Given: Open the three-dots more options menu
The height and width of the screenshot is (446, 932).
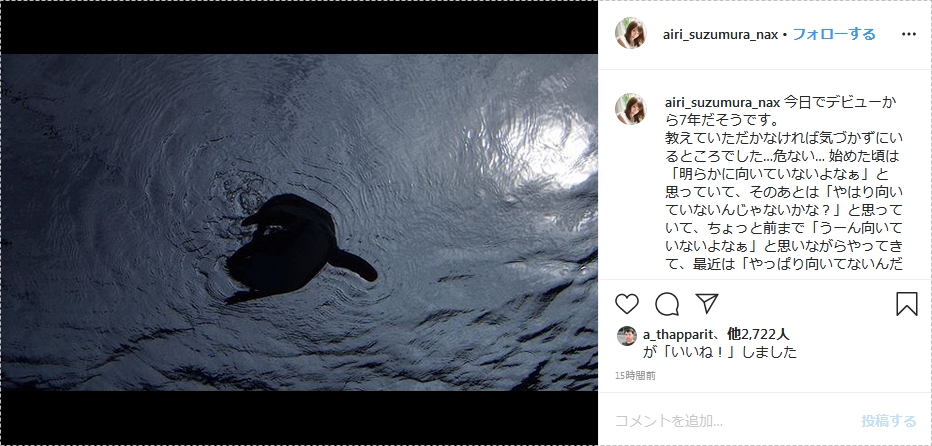Looking at the screenshot, I should click(909, 34).
